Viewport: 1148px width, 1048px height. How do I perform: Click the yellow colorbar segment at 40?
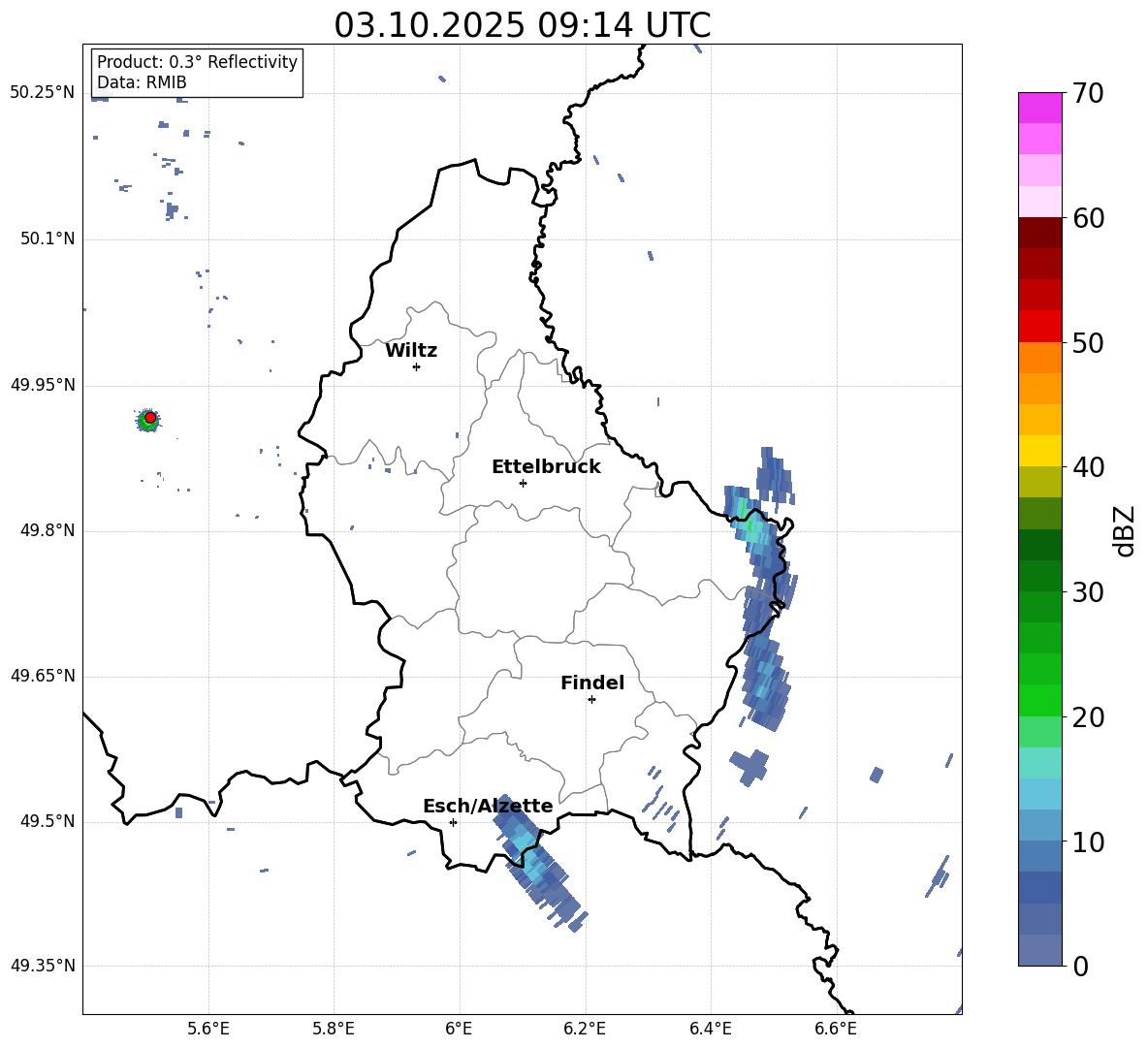pyautogui.click(x=1039, y=451)
